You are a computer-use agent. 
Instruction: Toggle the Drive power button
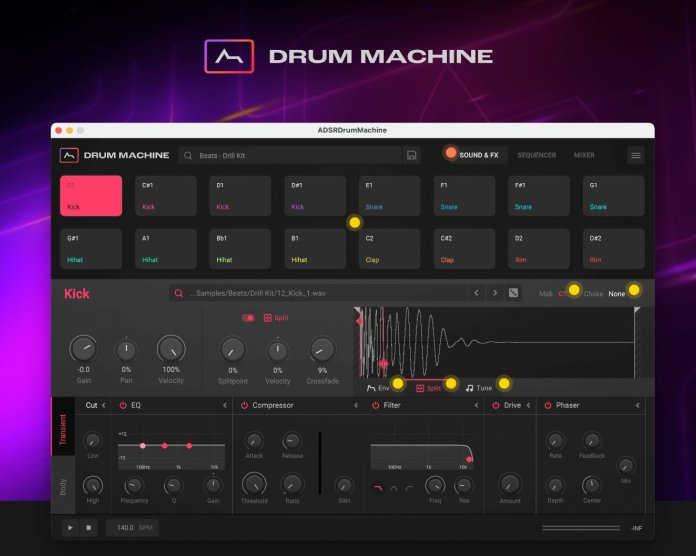496,405
